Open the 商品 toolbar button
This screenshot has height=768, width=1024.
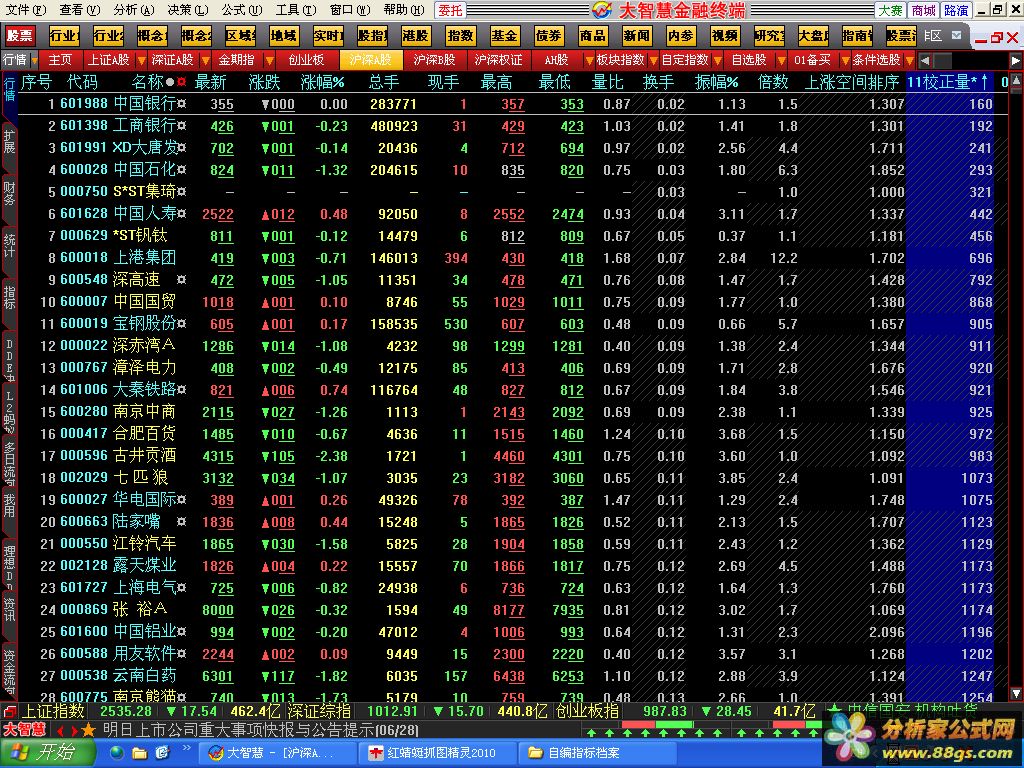click(592, 36)
